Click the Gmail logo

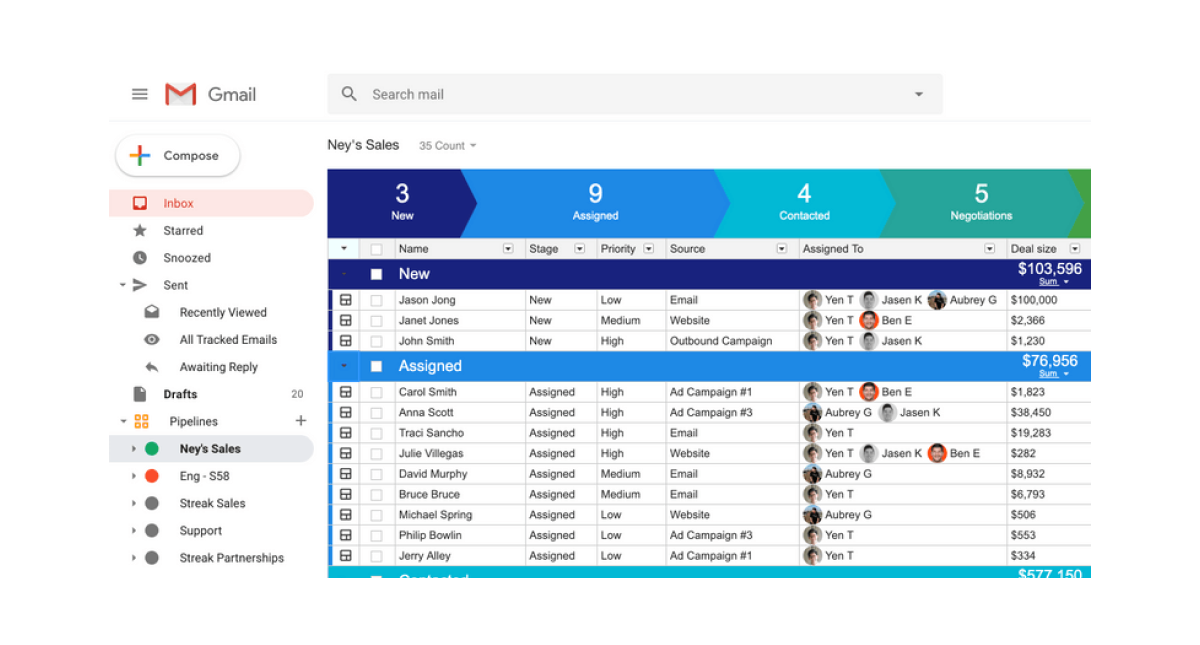tap(210, 94)
